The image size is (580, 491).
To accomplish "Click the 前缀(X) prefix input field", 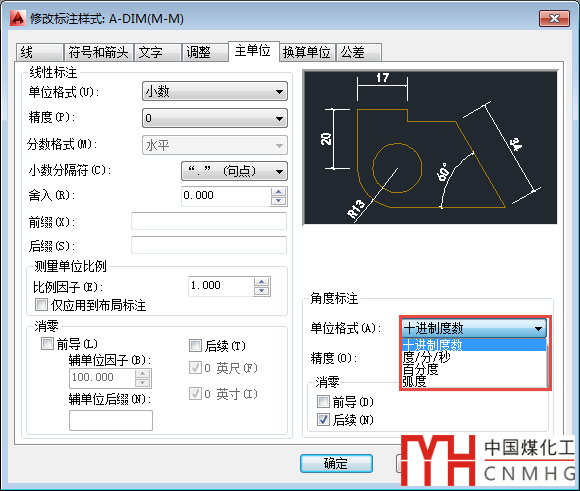I will [209, 221].
